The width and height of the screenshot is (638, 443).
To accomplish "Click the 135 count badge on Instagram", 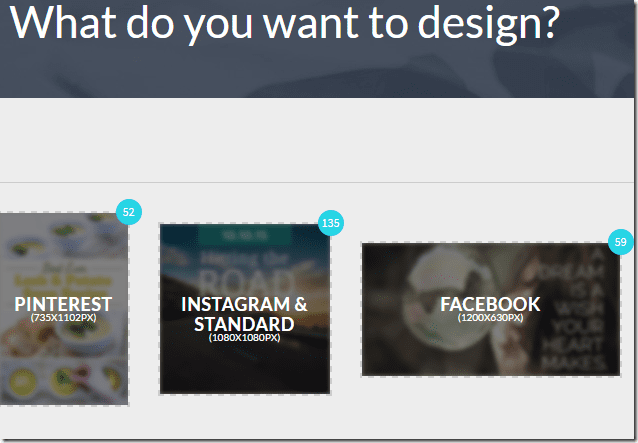I will pyautogui.click(x=330, y=223).
